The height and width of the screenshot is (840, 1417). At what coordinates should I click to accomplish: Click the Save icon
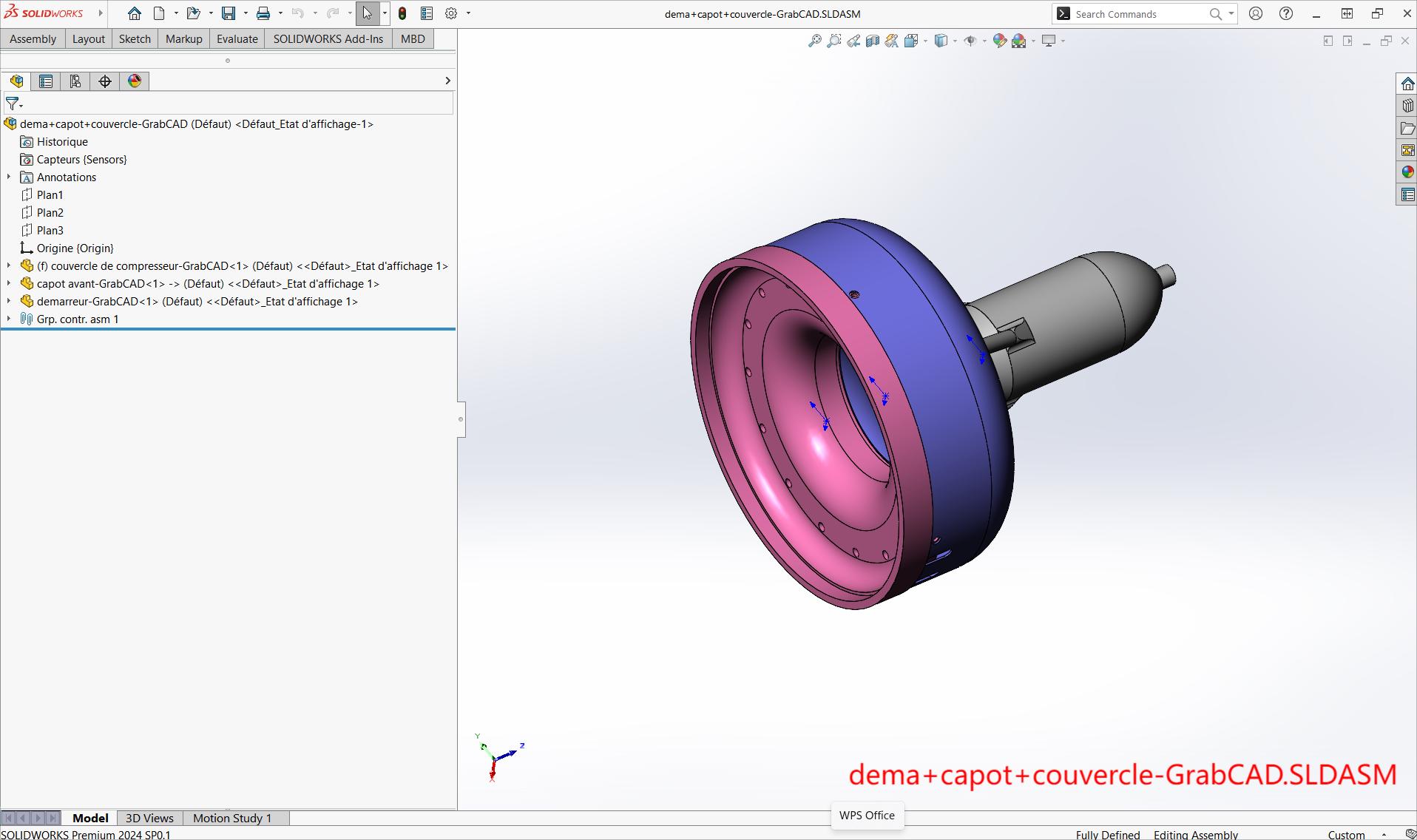click(229, 13)
